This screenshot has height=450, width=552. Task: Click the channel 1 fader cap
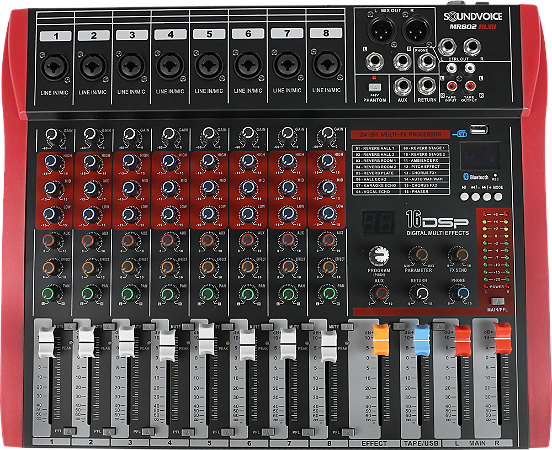coord(46,342)
